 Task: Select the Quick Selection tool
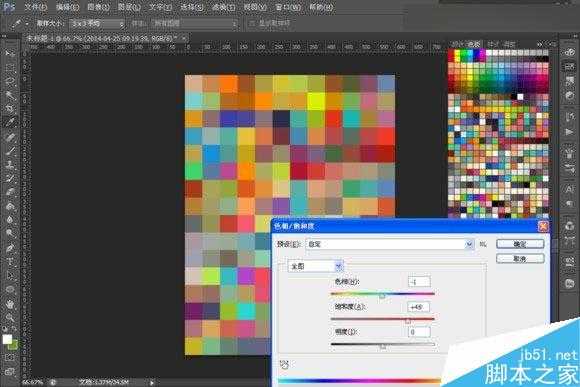(10, 95)
